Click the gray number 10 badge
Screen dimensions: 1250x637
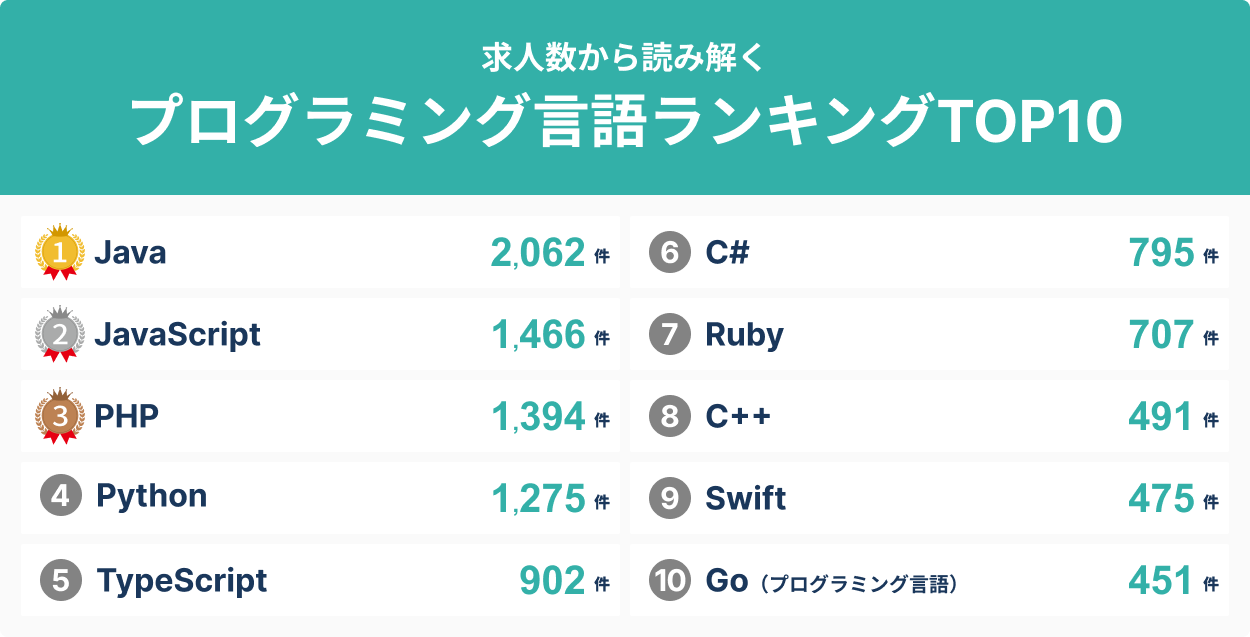(x=669, y=580)
